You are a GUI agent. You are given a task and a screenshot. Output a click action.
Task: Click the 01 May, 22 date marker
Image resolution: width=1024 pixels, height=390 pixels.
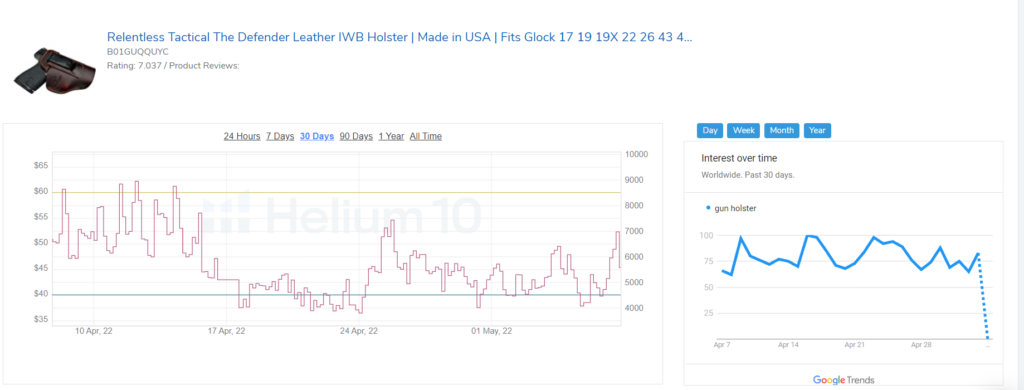(491, 331)
